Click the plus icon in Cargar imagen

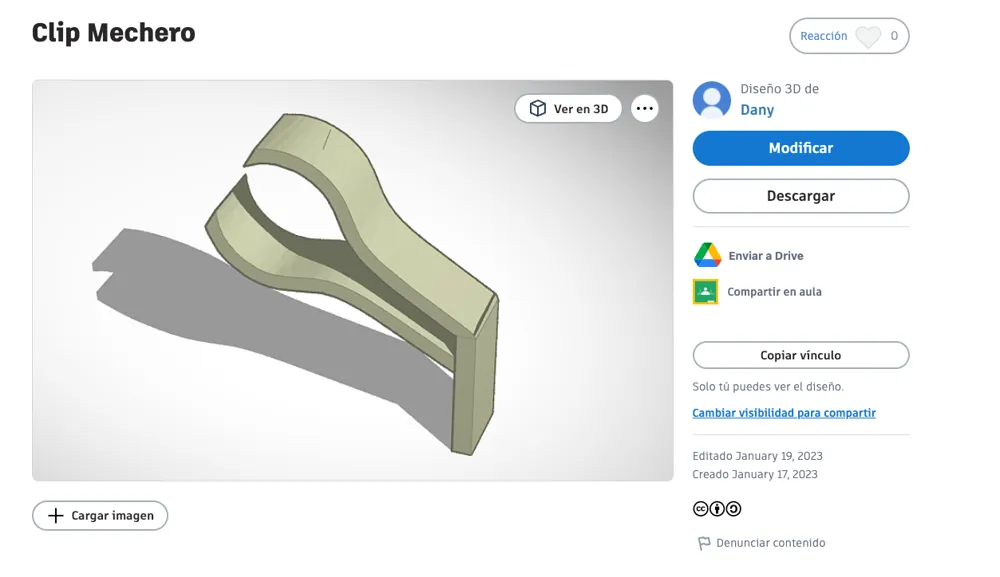click(x=56, y=515)
